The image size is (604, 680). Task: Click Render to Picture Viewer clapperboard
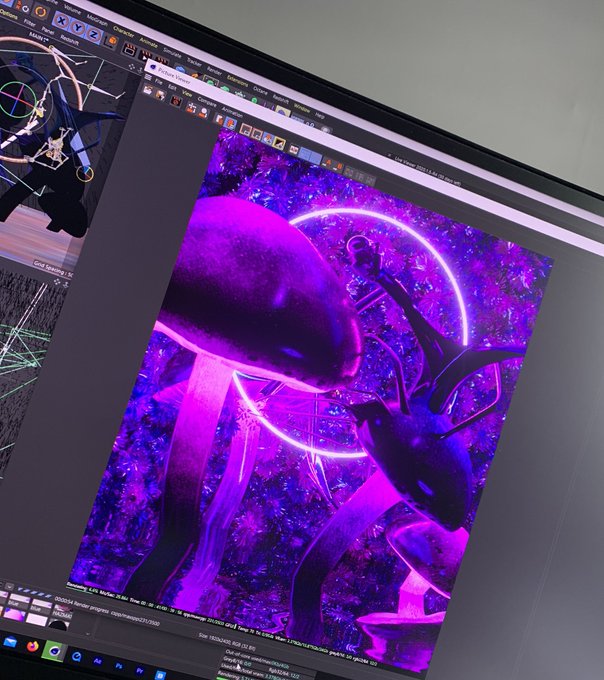click(145, 55)
